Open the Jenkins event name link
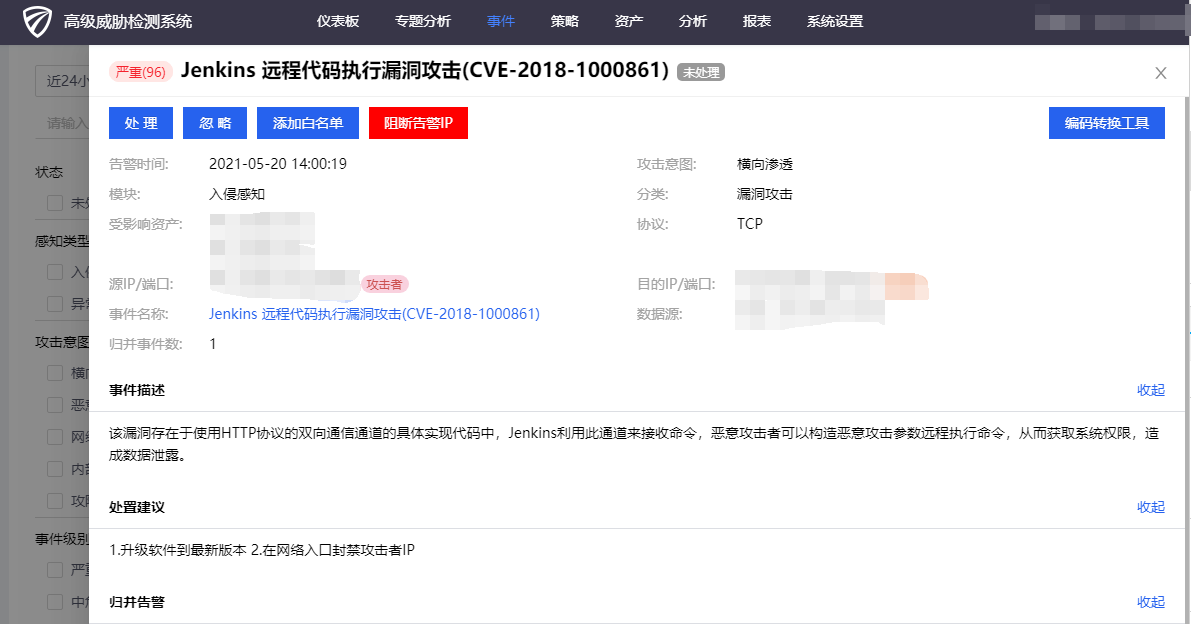The height and width of the screenshot is (624, 1191). (374, 314)
